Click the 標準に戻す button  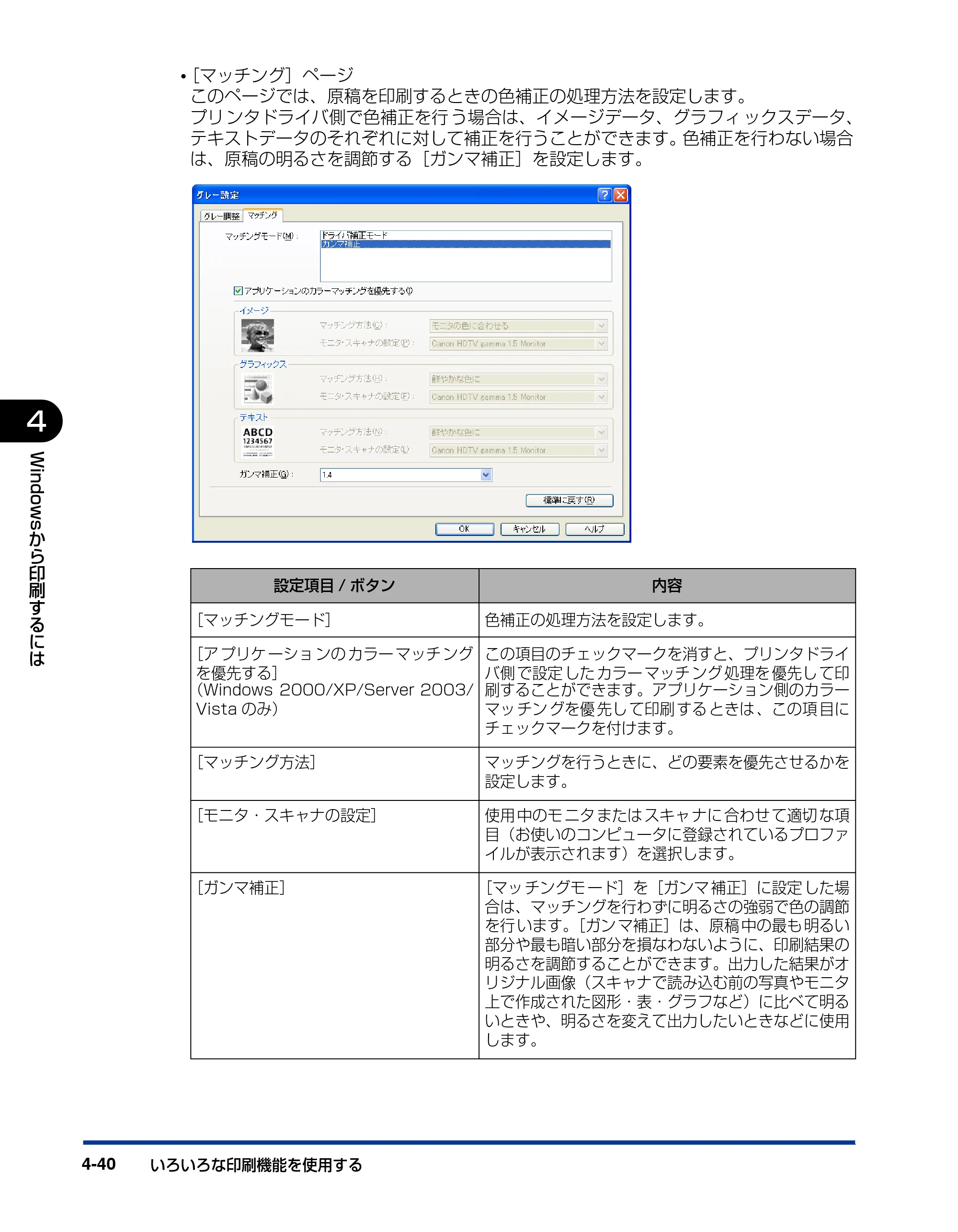(x=569, y=501)
